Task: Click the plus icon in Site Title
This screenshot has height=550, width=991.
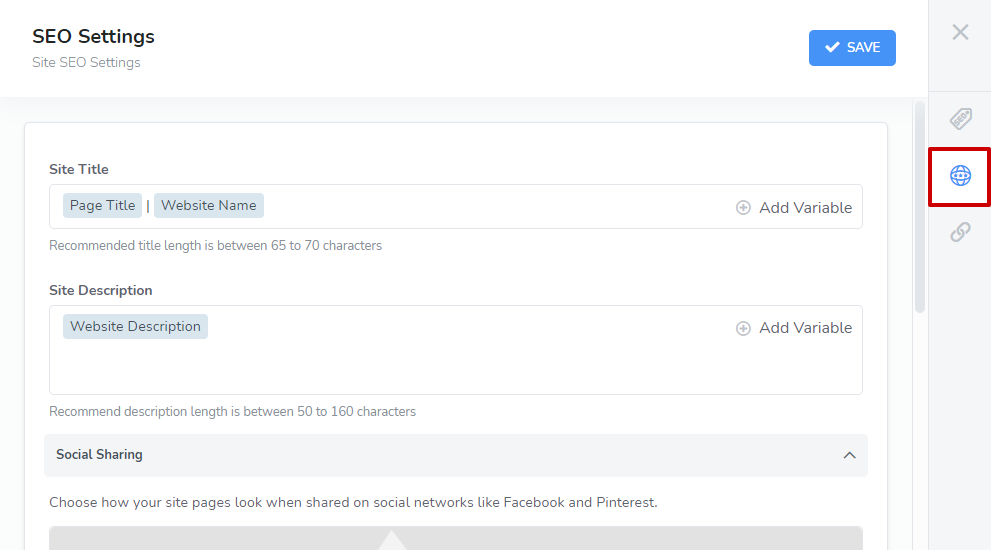Action: (x=743, y=208)
